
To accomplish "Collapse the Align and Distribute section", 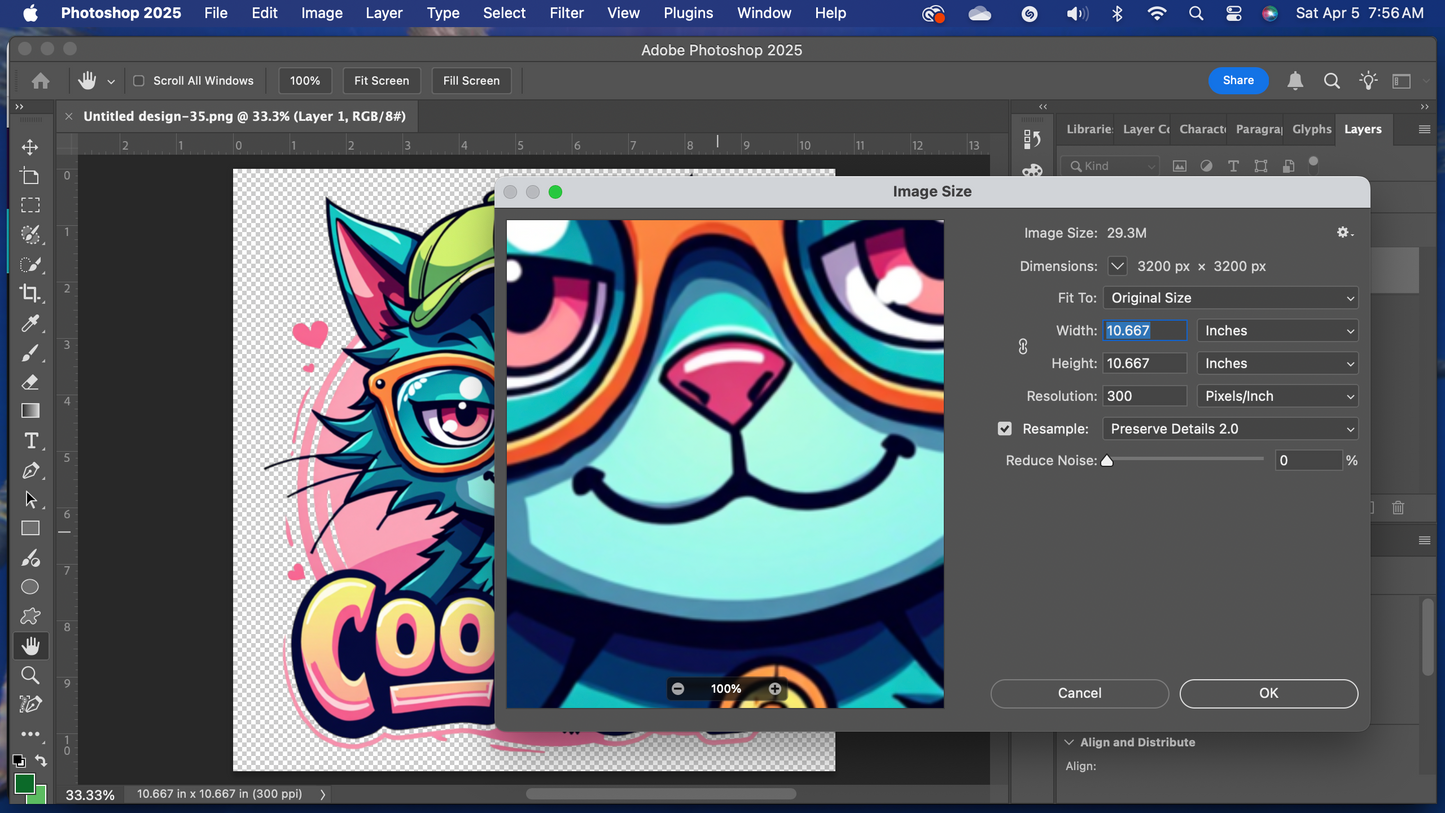I will [1069, 743].
